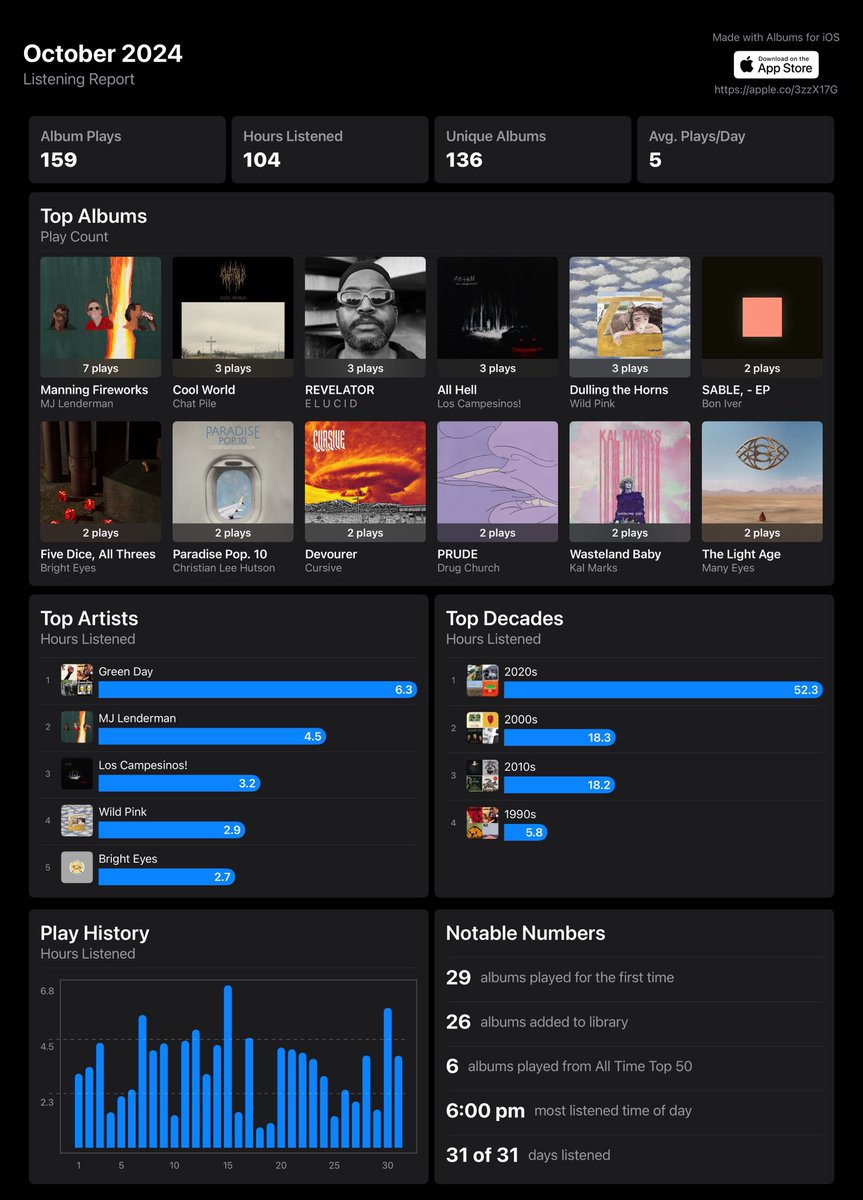This screenshot has width=863, height=1200.
Task: Click the E L U C I D artist name
Action: coord(332,404)
